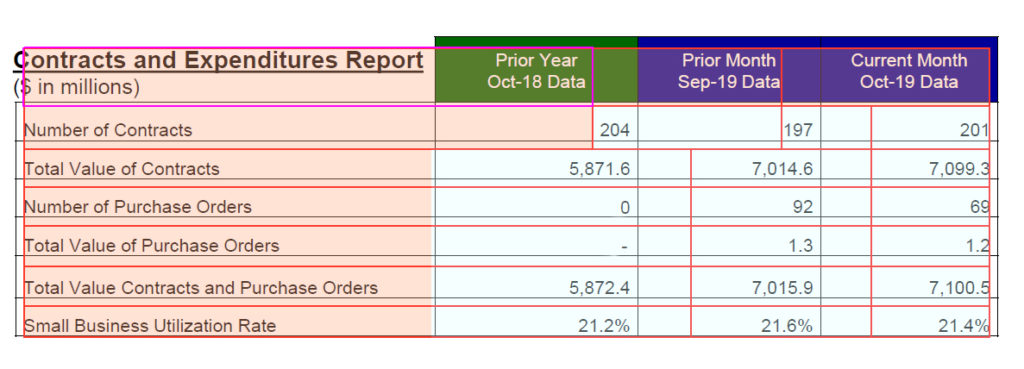
Task: Click the Number of Purchase Orders label
Action: coord(138,206)
